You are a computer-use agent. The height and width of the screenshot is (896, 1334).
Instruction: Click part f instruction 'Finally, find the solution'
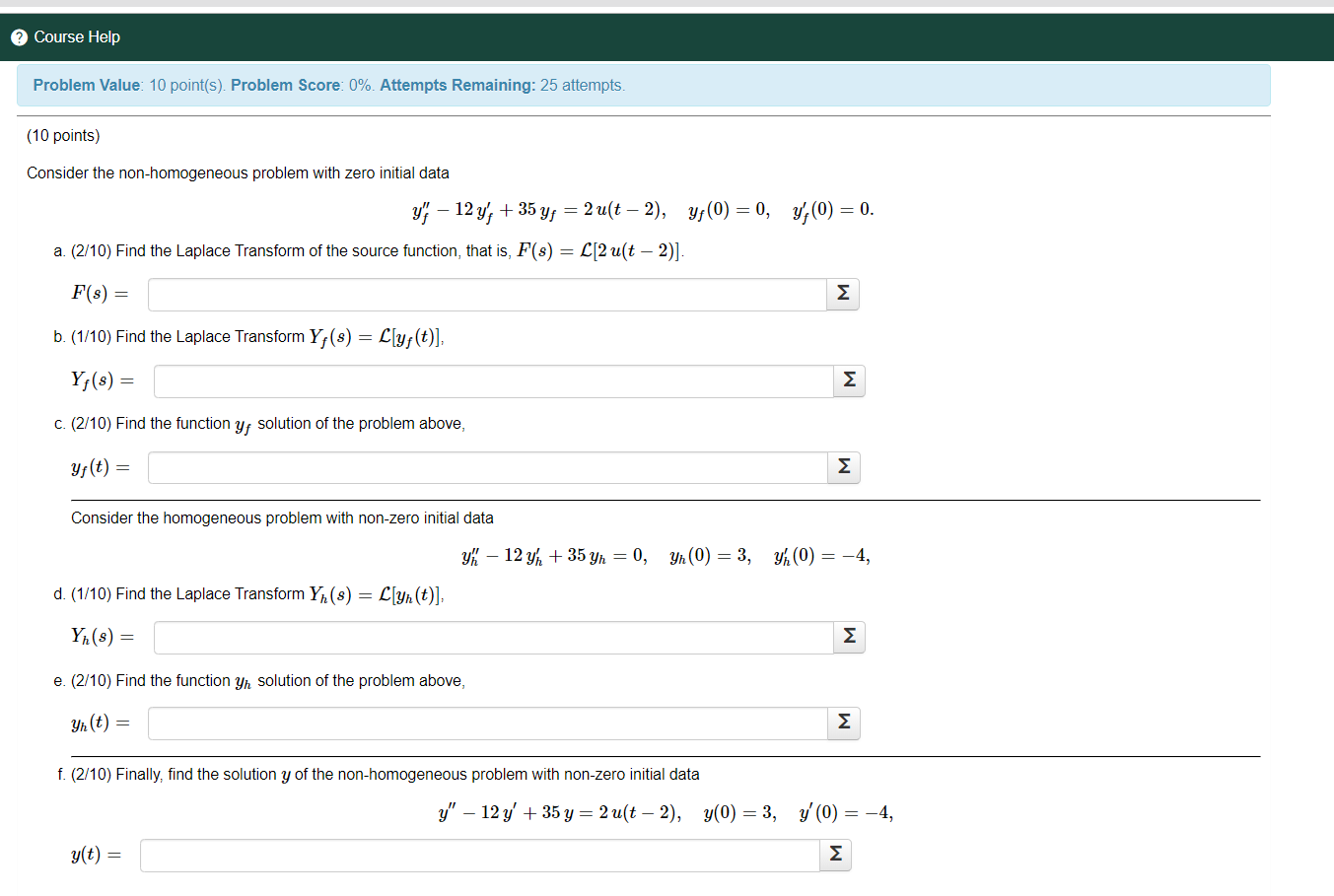(x=379, y=775)
